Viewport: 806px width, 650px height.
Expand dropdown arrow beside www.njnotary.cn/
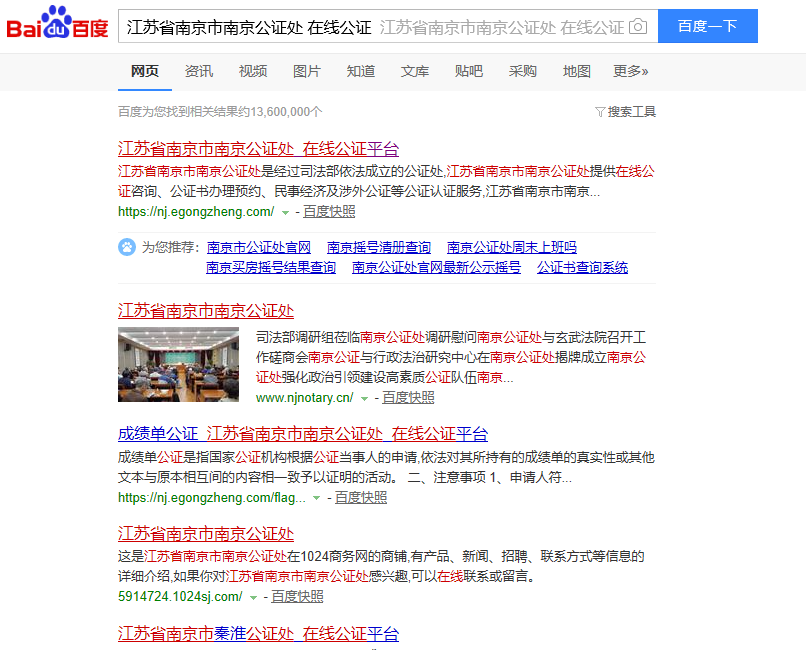pos(364,398)
